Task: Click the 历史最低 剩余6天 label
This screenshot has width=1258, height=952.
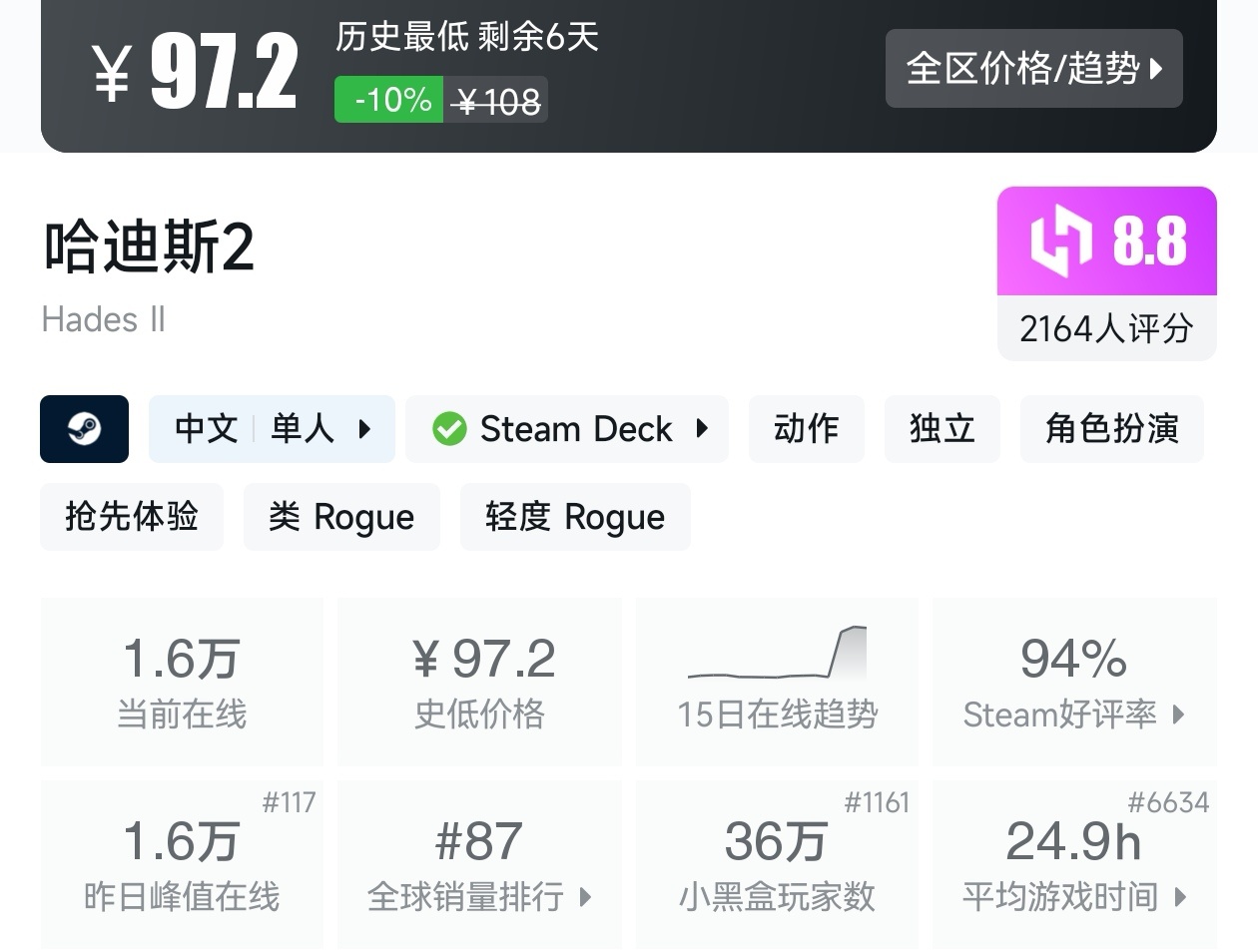Action: pyautogui.click(x=466, y=37)
